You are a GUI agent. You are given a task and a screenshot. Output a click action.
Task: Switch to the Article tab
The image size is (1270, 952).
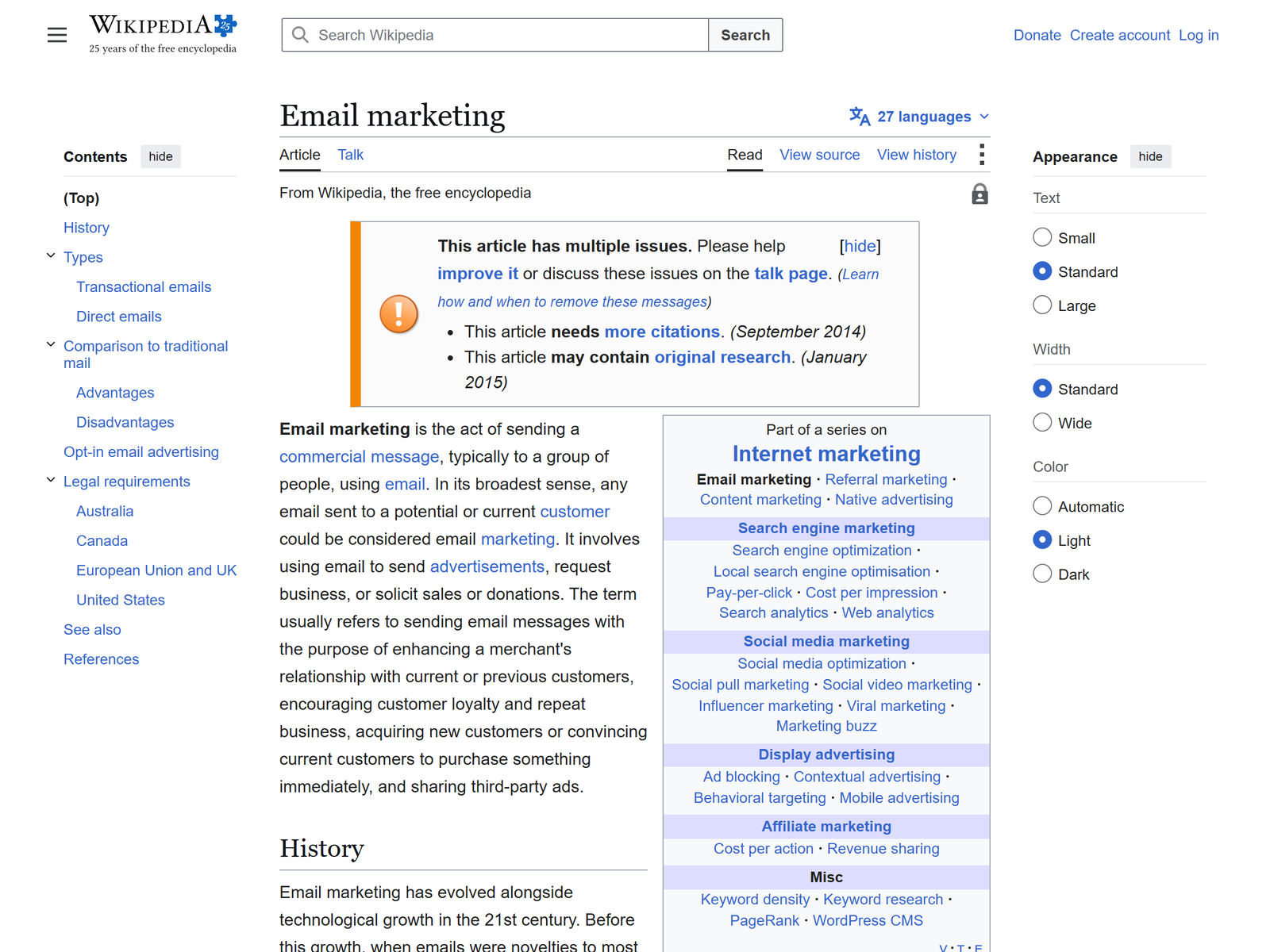click(x=300, y=155)
